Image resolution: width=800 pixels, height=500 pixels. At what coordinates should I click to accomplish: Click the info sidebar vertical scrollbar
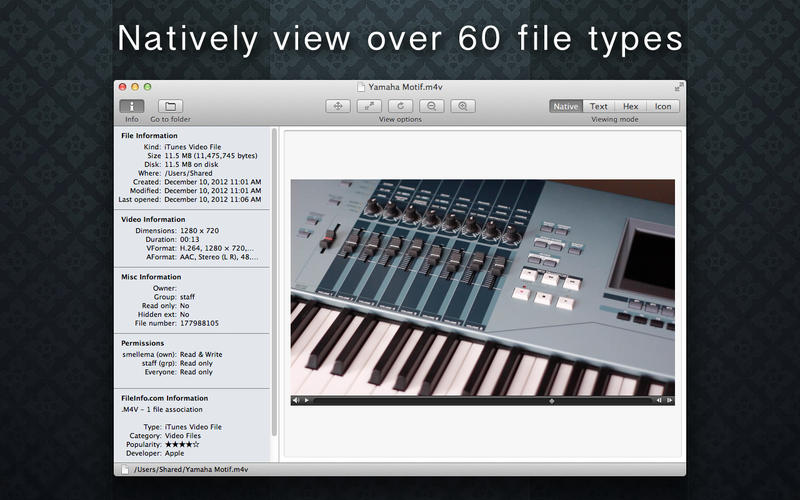click(275, 290)
